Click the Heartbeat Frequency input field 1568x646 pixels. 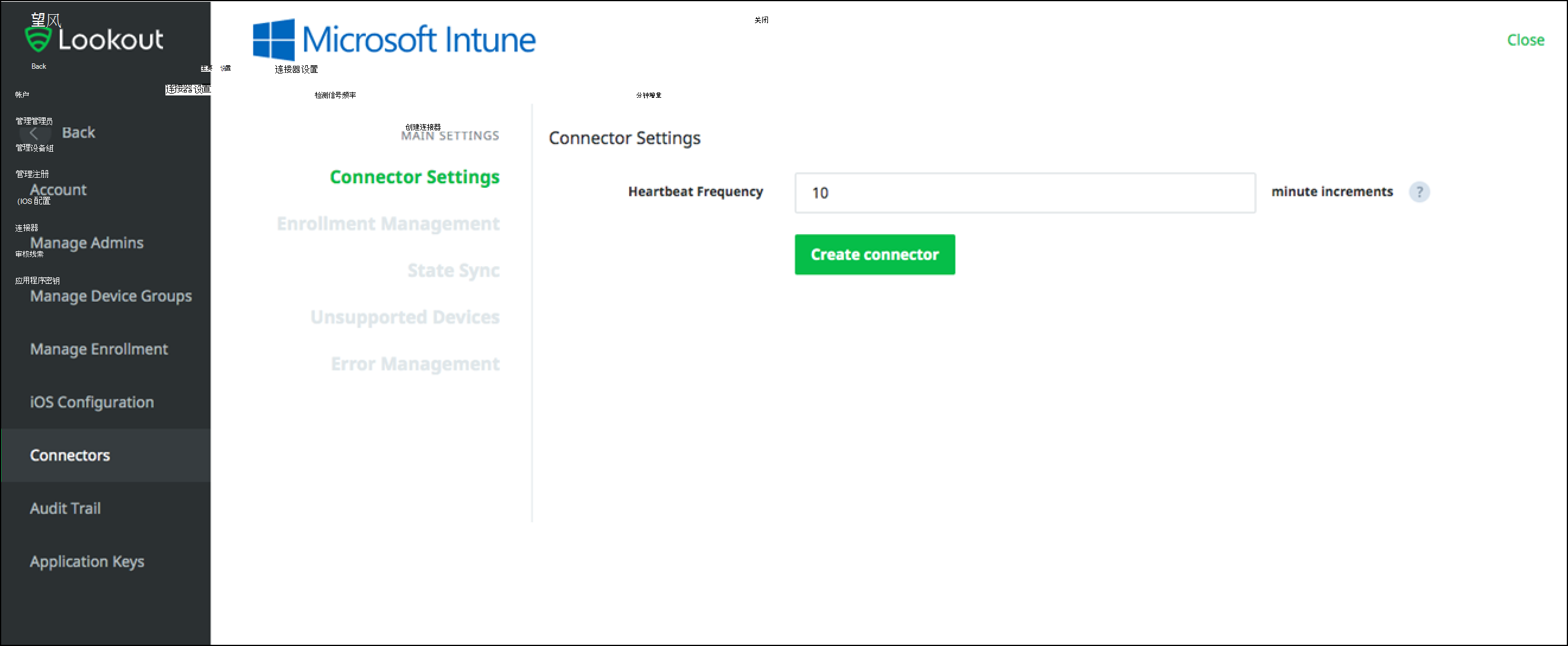point(1024,192)
